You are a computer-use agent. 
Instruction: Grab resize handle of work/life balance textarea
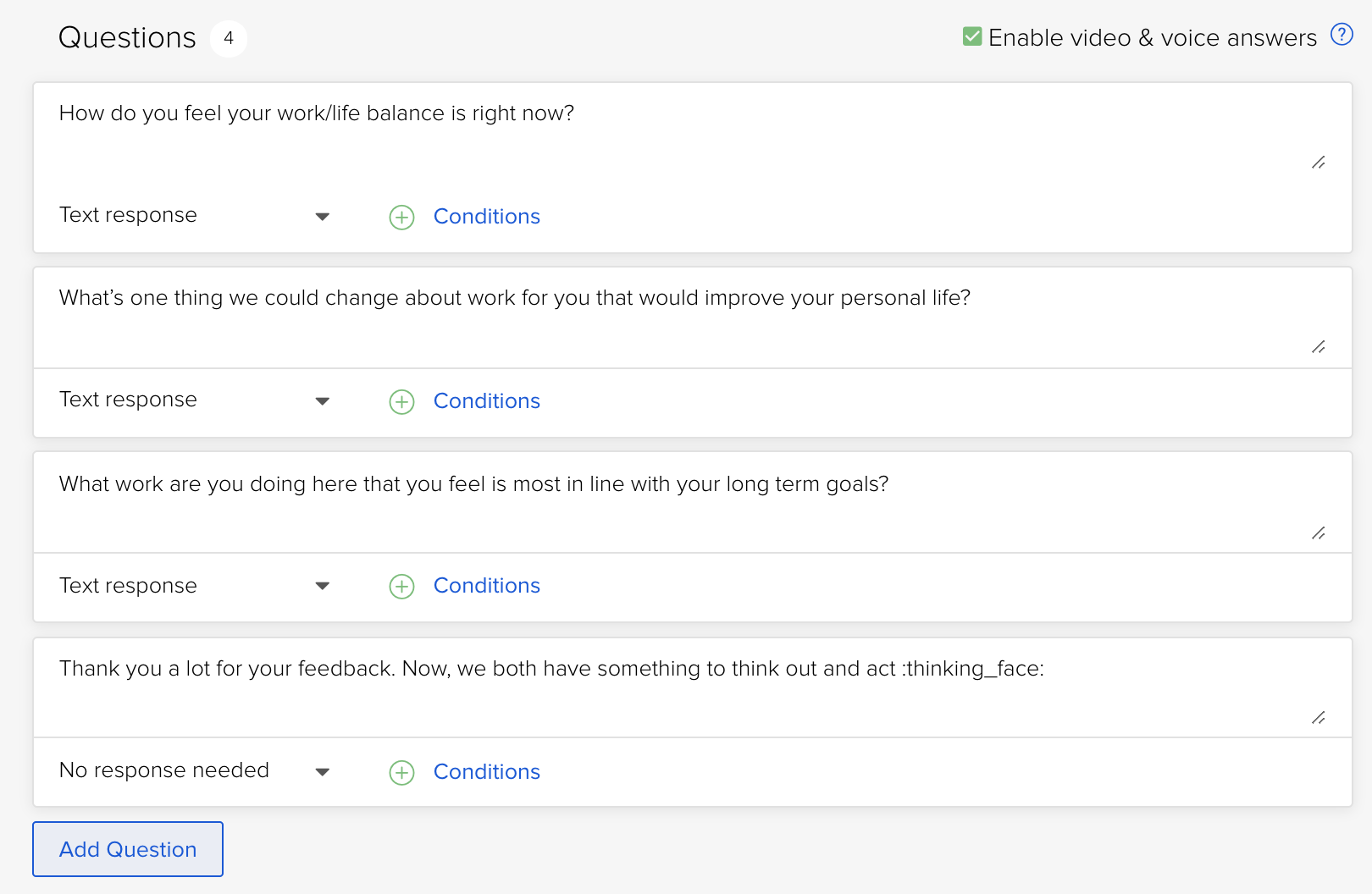(x=1319, y=163)
